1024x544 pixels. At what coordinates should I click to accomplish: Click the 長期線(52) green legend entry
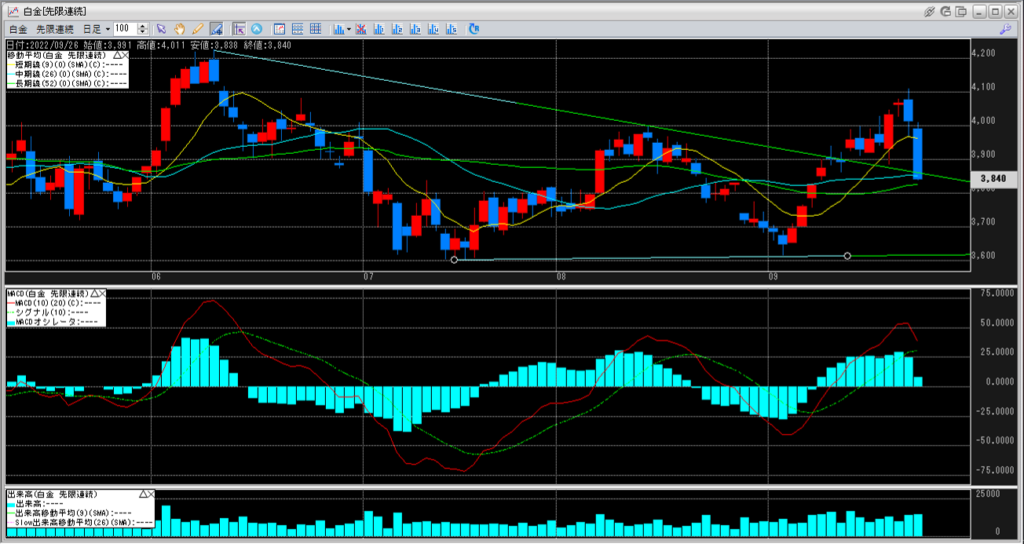point(67,84)
